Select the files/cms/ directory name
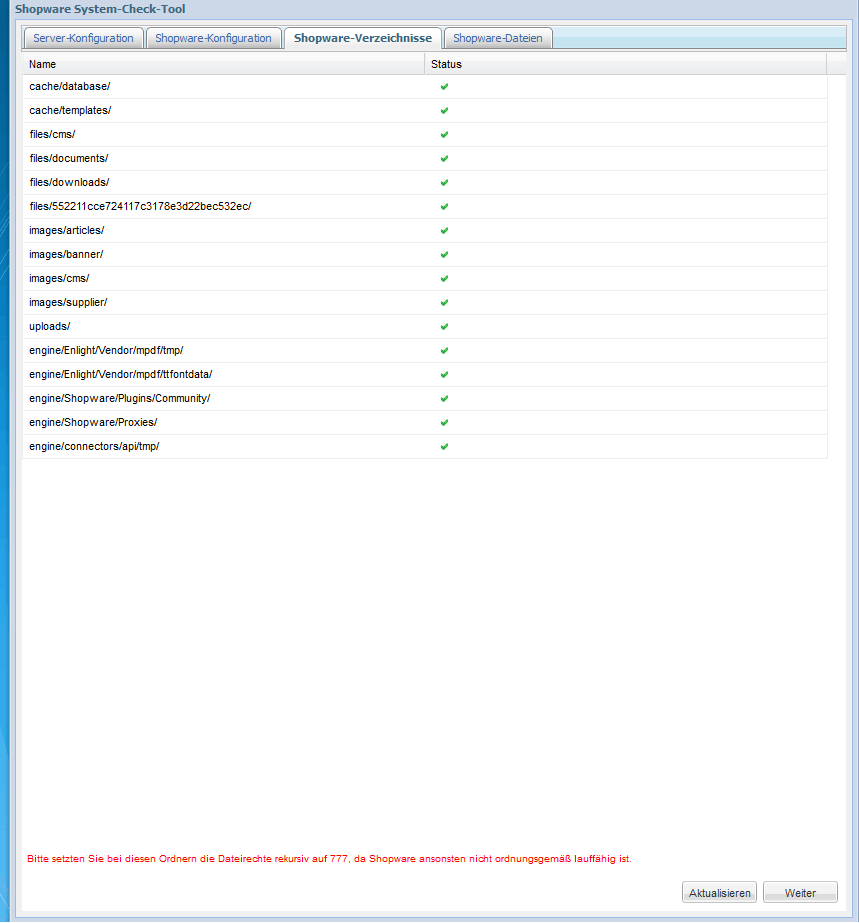Image resolution: width=859 pixels, height=923 pixels. [52, 135]
